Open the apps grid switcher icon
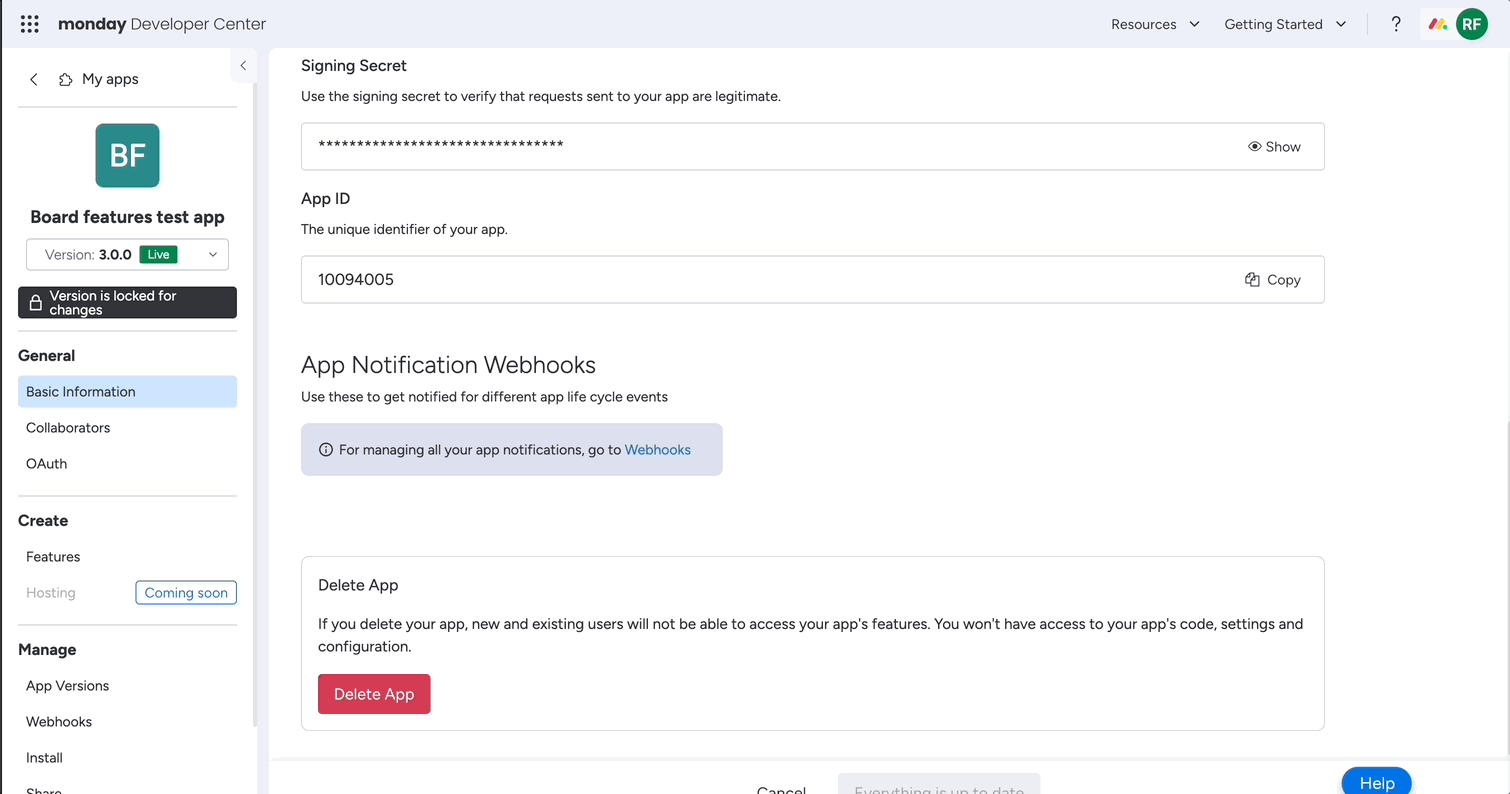The width and height of the screenshot is (1510, 794). pos(29,24)
